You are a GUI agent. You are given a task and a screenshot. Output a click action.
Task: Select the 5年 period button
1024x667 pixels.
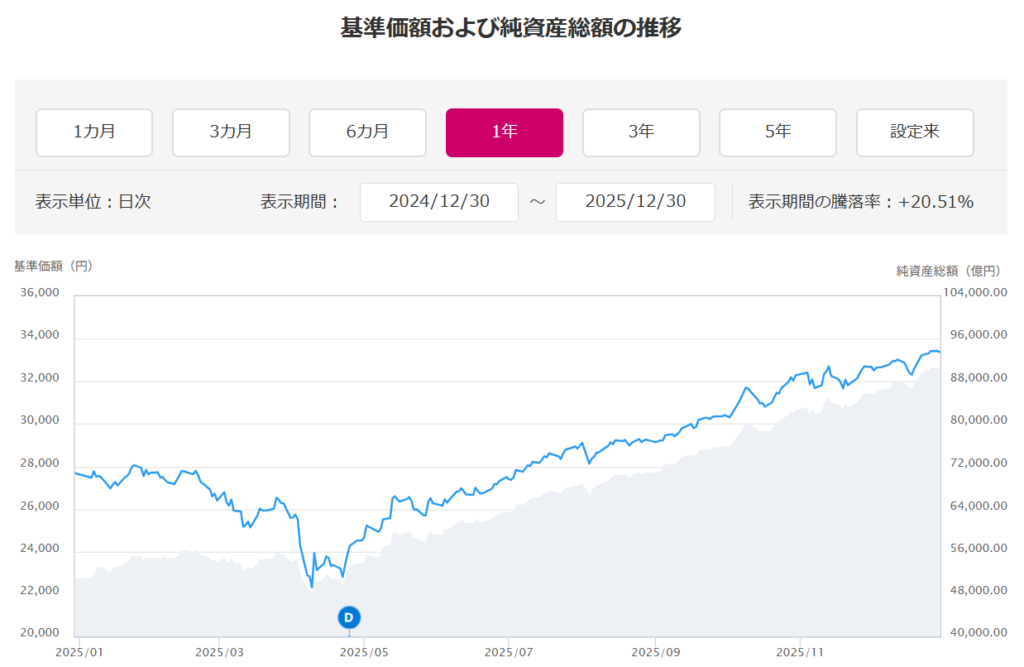(x=777, y=132)
